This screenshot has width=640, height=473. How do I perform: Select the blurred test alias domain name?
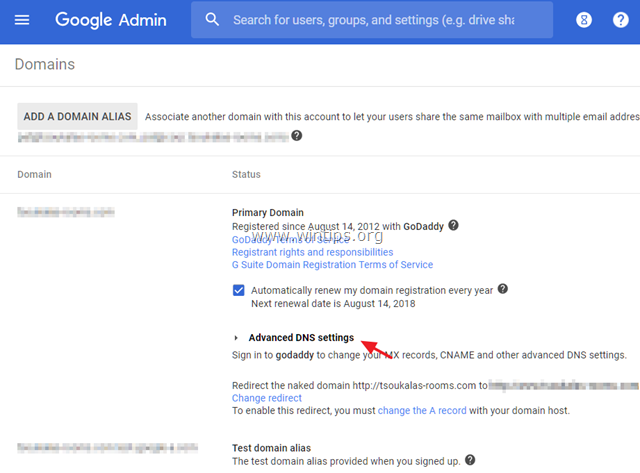coord(107,448)
